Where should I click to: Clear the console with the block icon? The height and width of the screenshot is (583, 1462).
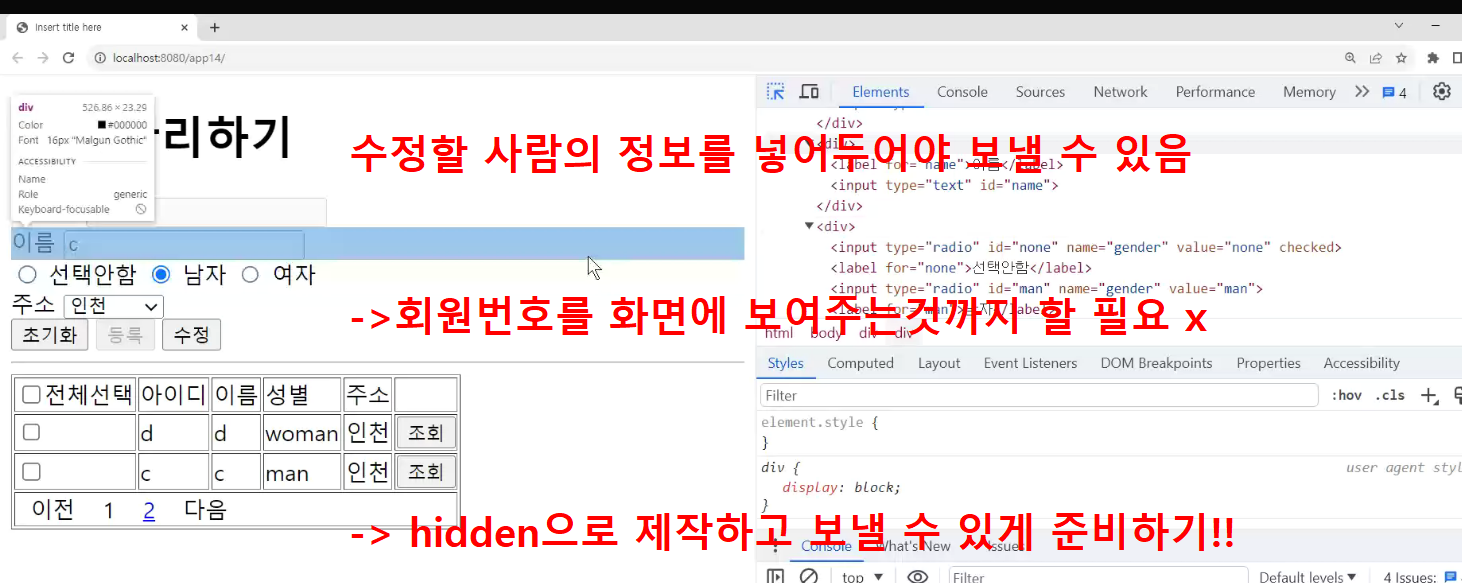pos(809,577)
